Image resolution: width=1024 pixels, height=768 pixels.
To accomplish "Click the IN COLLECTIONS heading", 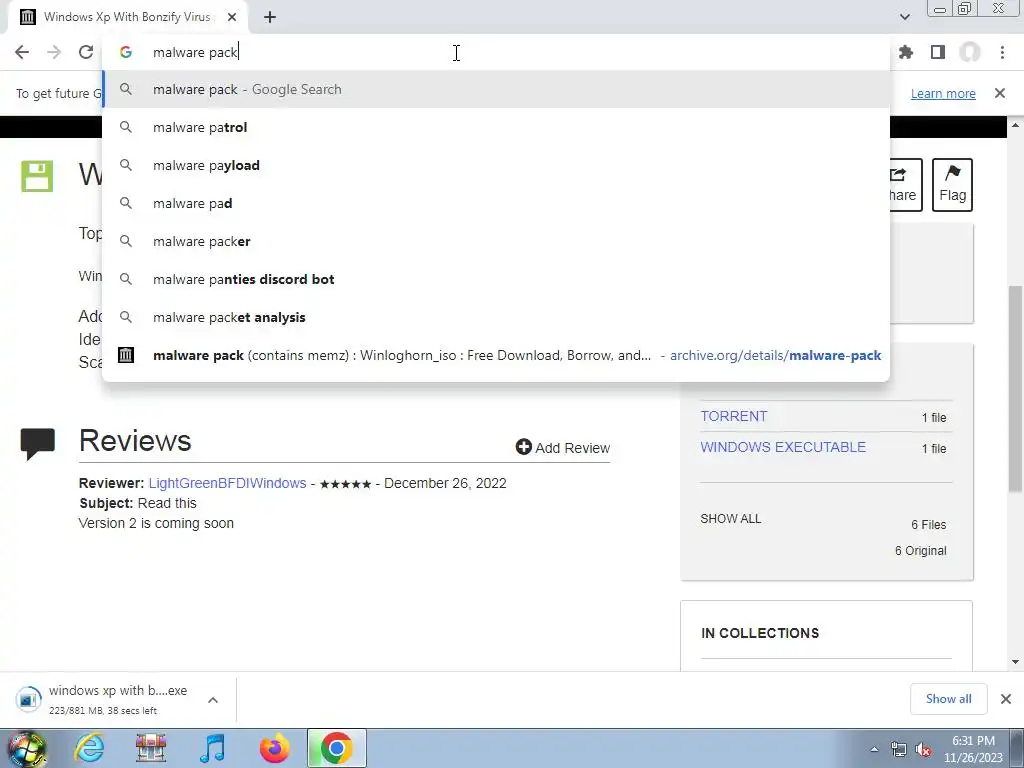I will pyautogui.click(x=760, y=633).
